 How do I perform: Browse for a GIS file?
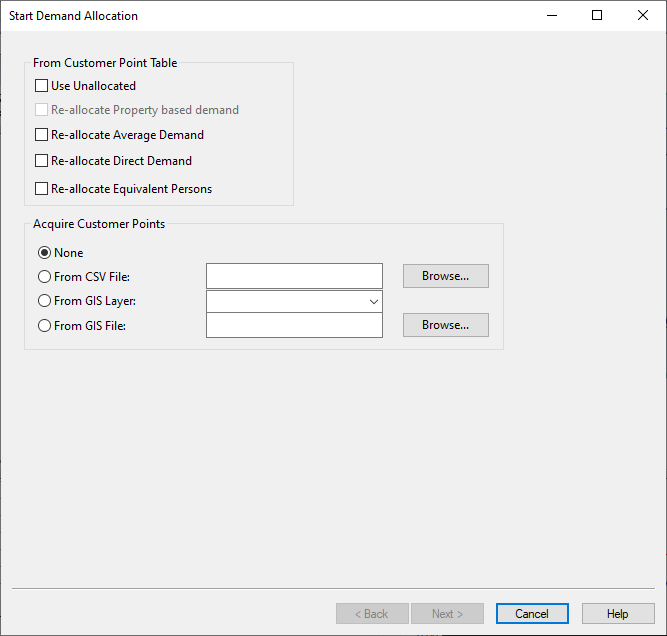point(446,325)
